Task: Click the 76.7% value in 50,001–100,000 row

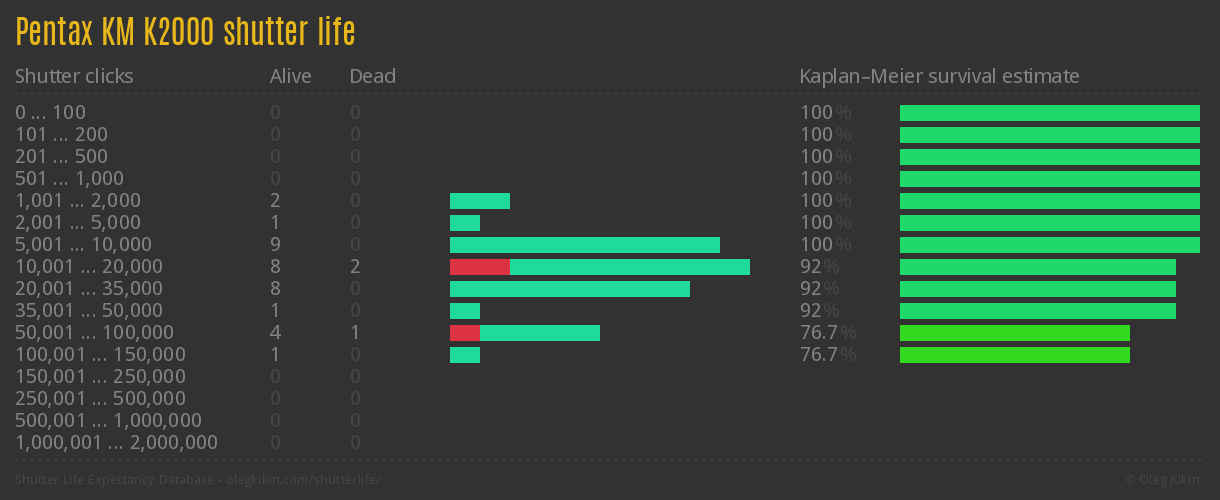Action: coord(827,333)
